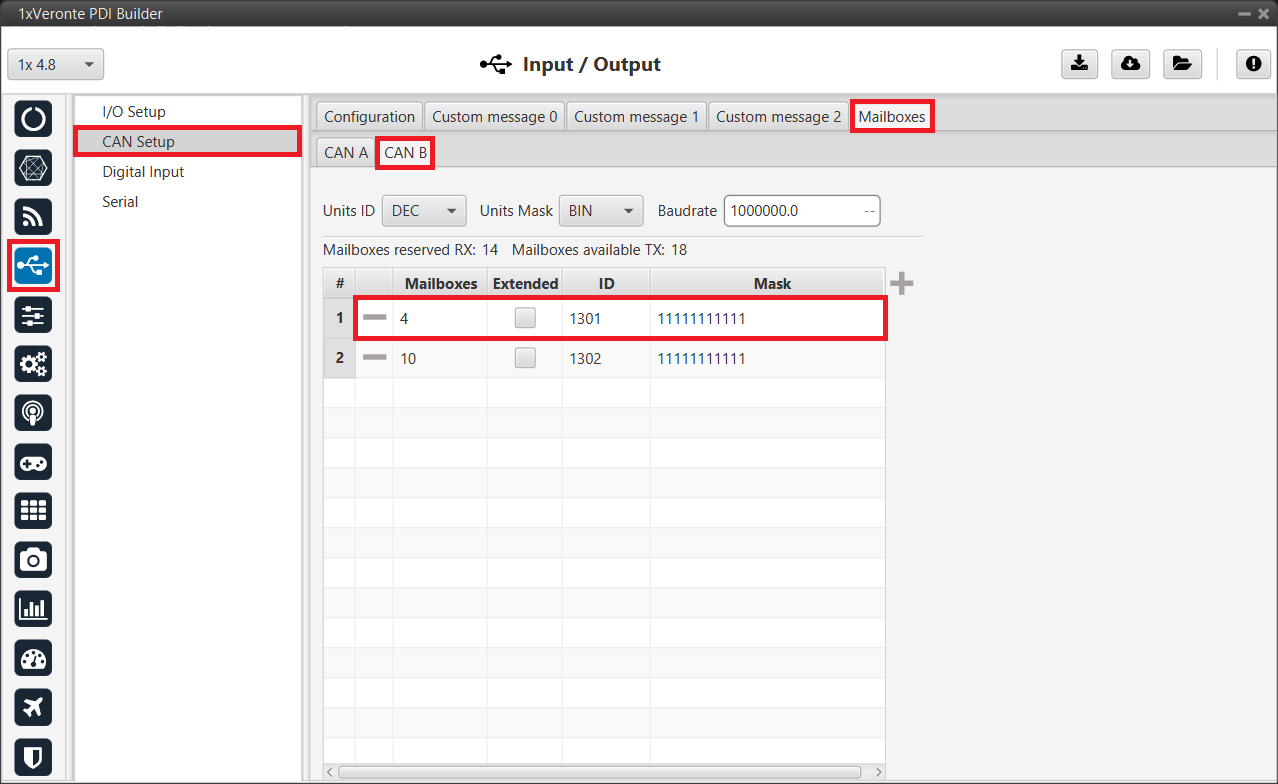Select the airplane sidebar icon
Screen dimensions: 1278x784
point(33,707)
